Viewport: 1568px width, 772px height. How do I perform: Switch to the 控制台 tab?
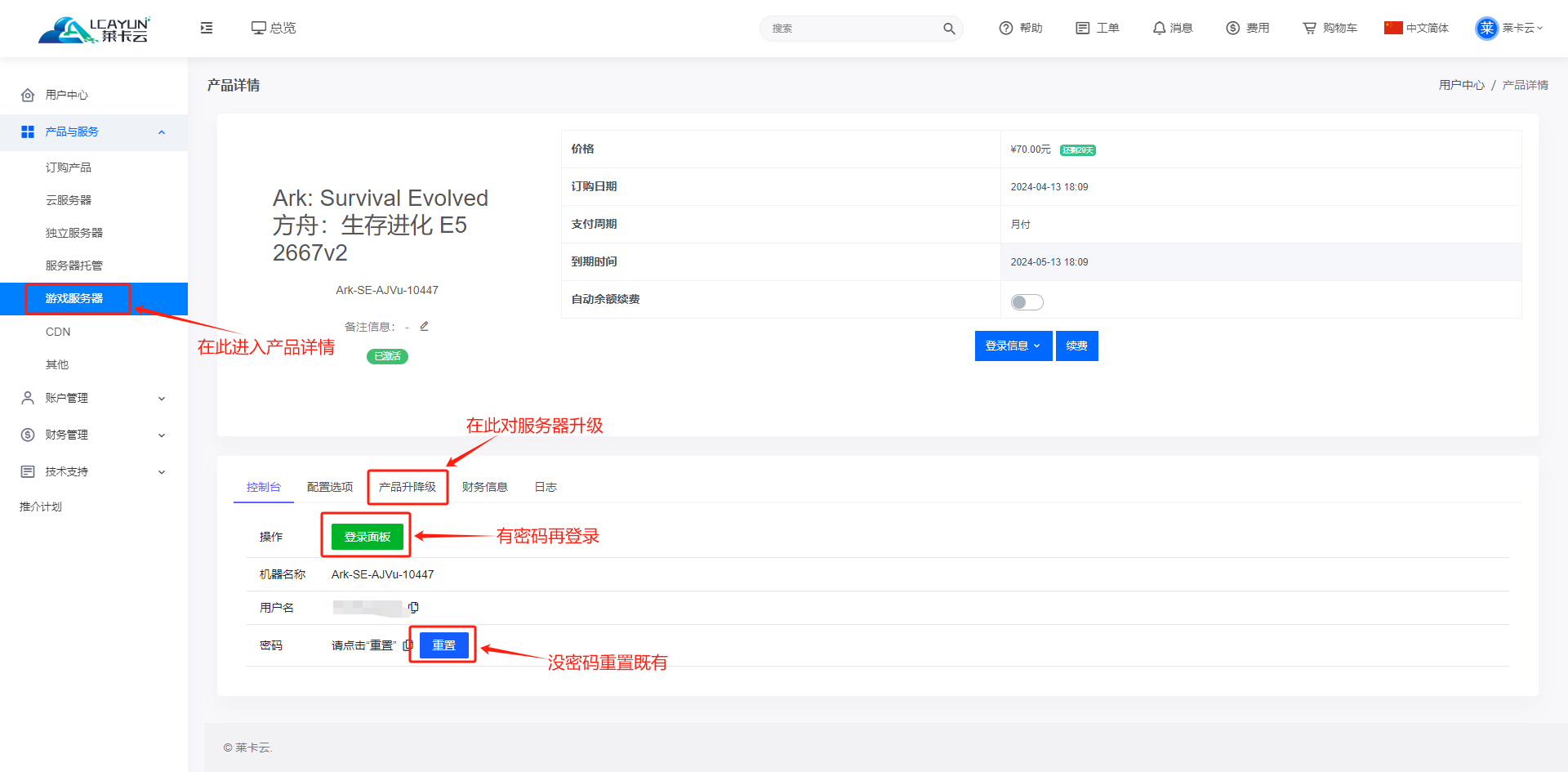click(264, 487)
